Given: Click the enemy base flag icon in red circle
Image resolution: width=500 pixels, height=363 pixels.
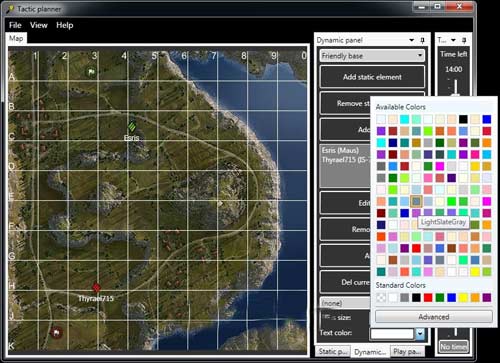Looking at the screenshot, I should pos(56,332).
